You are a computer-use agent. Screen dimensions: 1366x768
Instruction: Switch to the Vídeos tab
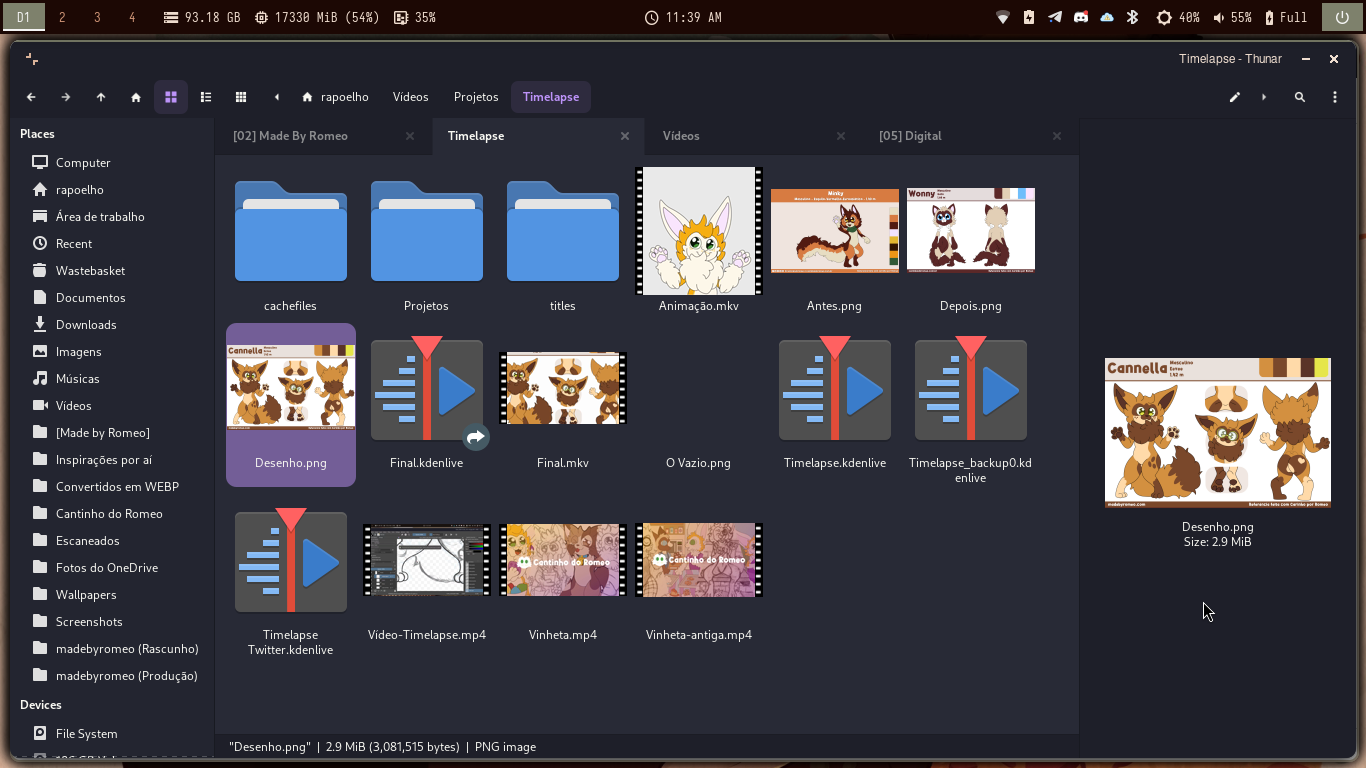[x=681, y=136]
